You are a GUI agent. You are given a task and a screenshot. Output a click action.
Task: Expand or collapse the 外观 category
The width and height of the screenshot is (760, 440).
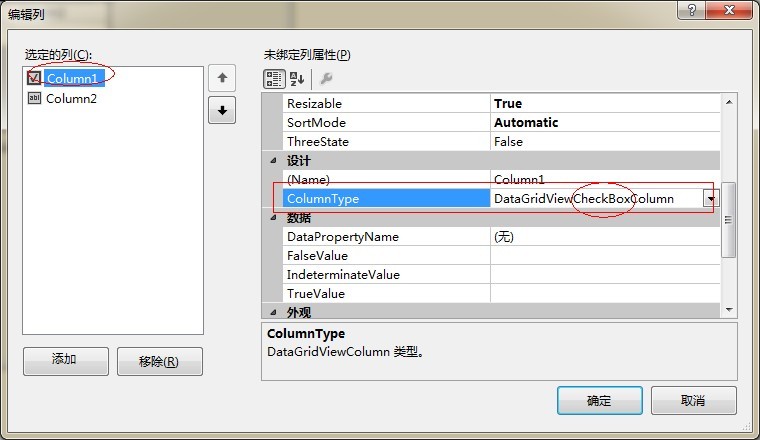[x=273, y=313]
